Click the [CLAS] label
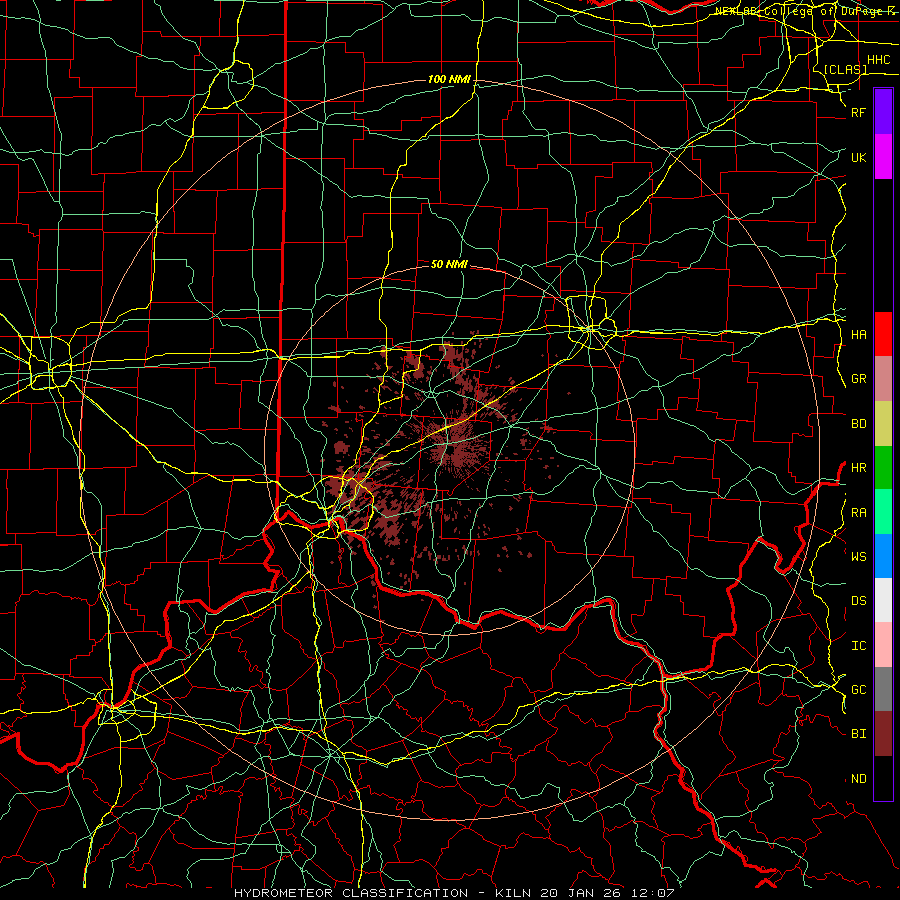 tap(845, 69)
